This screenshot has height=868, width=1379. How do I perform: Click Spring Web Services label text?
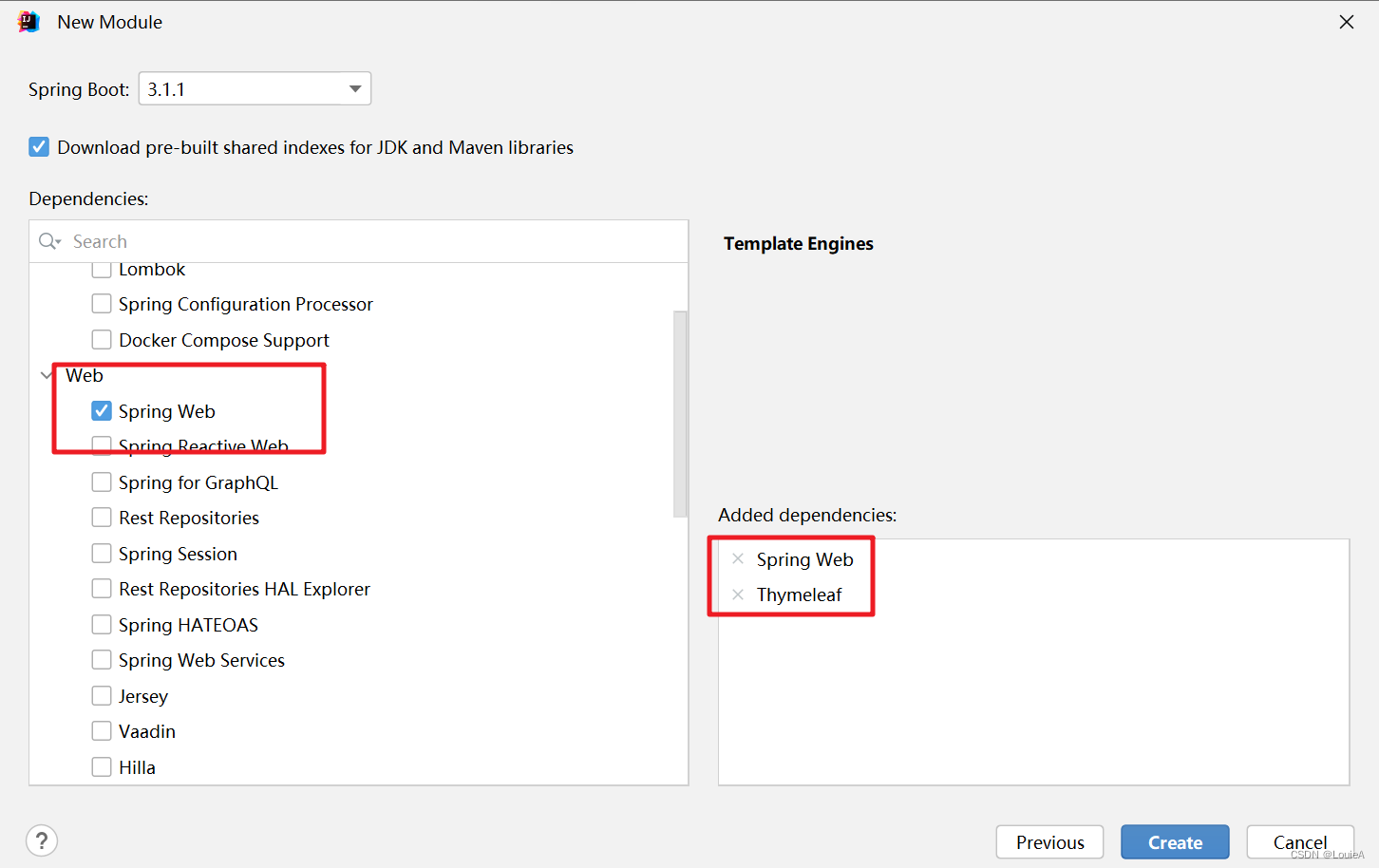pos(201,660)
